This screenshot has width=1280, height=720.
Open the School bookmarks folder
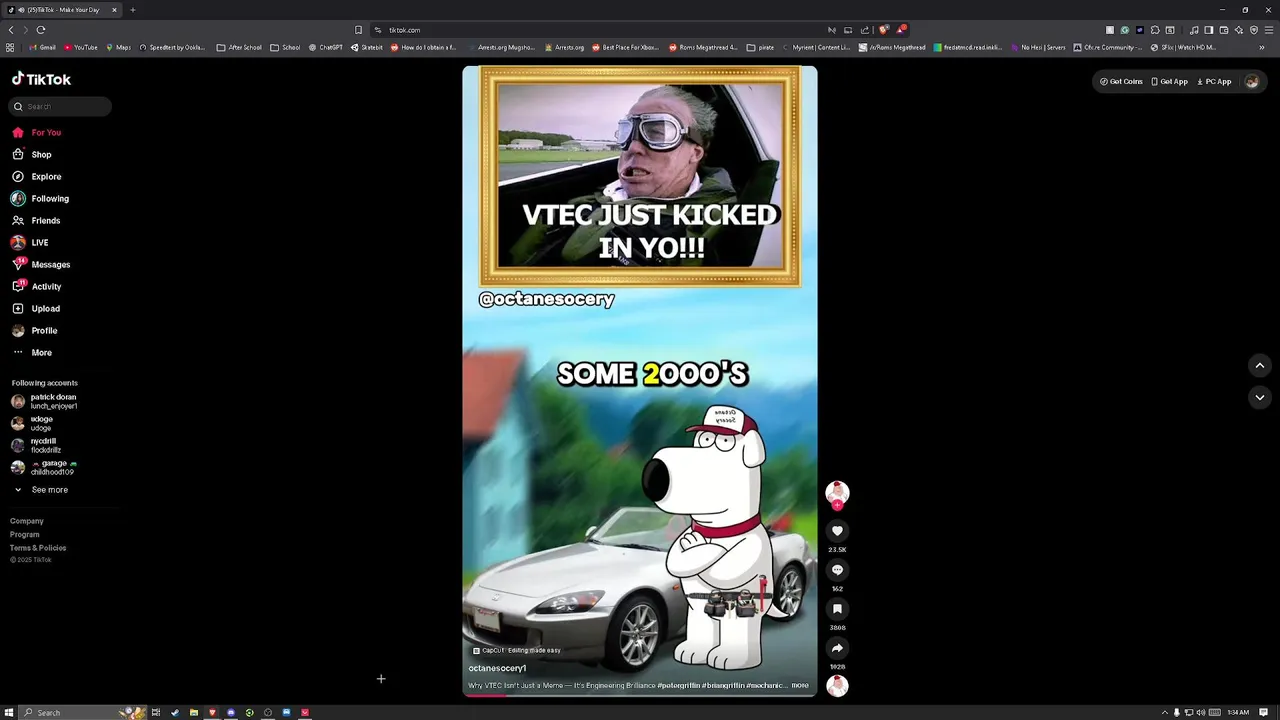click(x=285, y=47)
